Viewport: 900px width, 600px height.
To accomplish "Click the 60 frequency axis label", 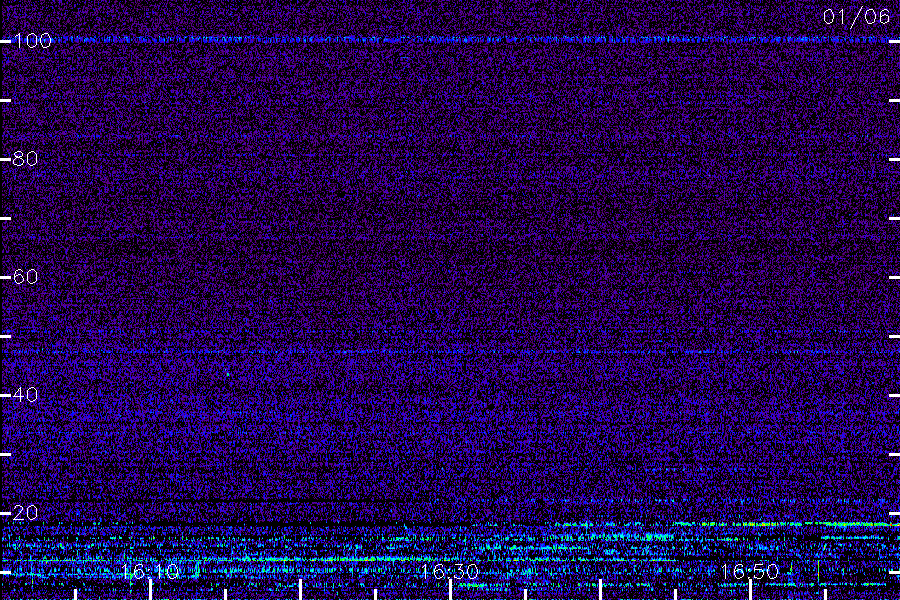I will click(25, 277).
